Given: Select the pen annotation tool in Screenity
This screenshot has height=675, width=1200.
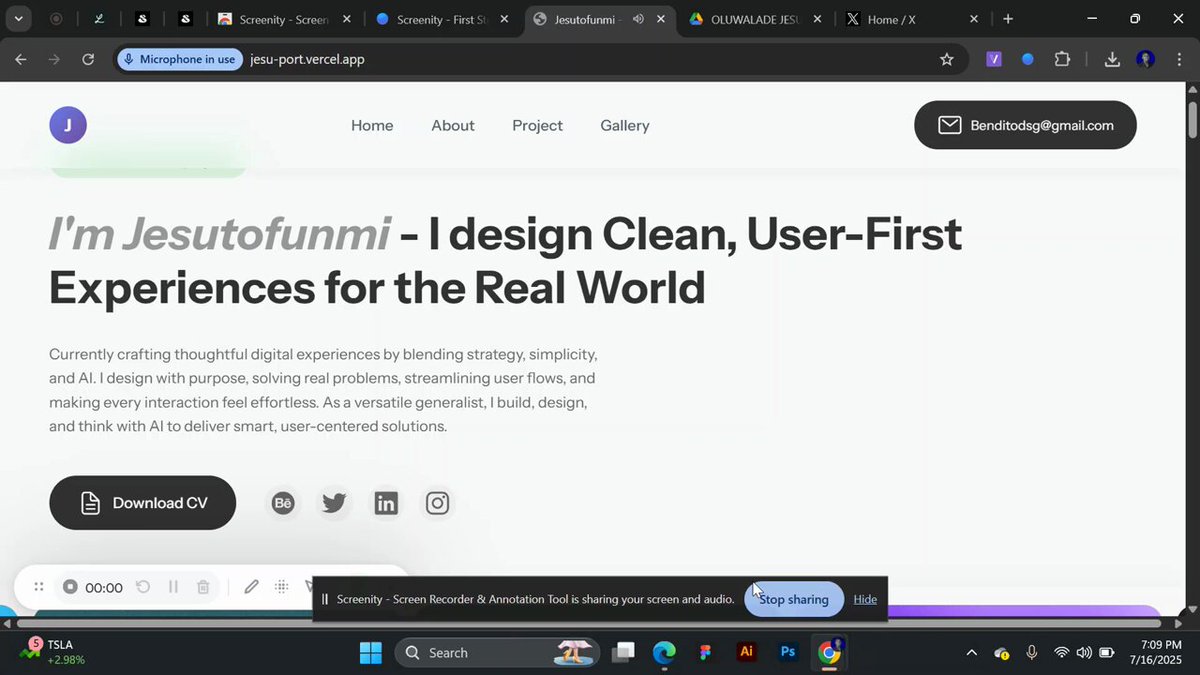Looking at the screenshot, I should [x=251, y=587].
